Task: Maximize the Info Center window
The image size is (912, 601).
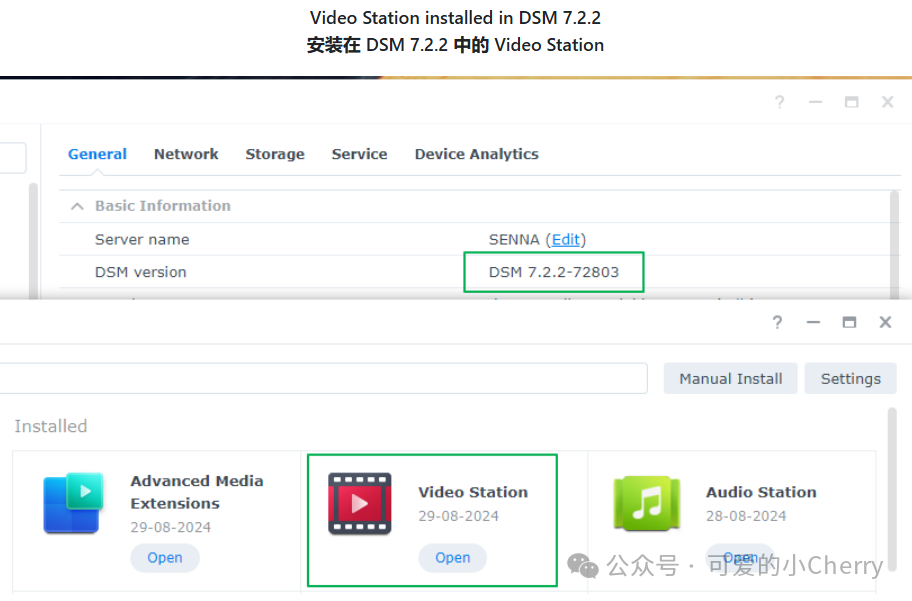Action: (852, 102)
